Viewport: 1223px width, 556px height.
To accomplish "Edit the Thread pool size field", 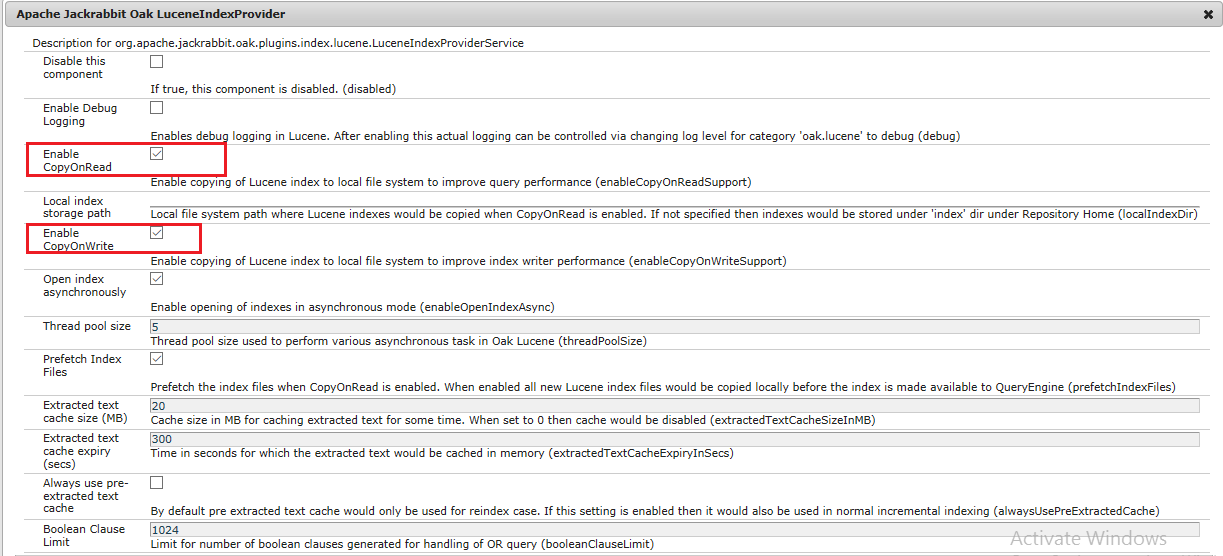I will click(674, 326).
